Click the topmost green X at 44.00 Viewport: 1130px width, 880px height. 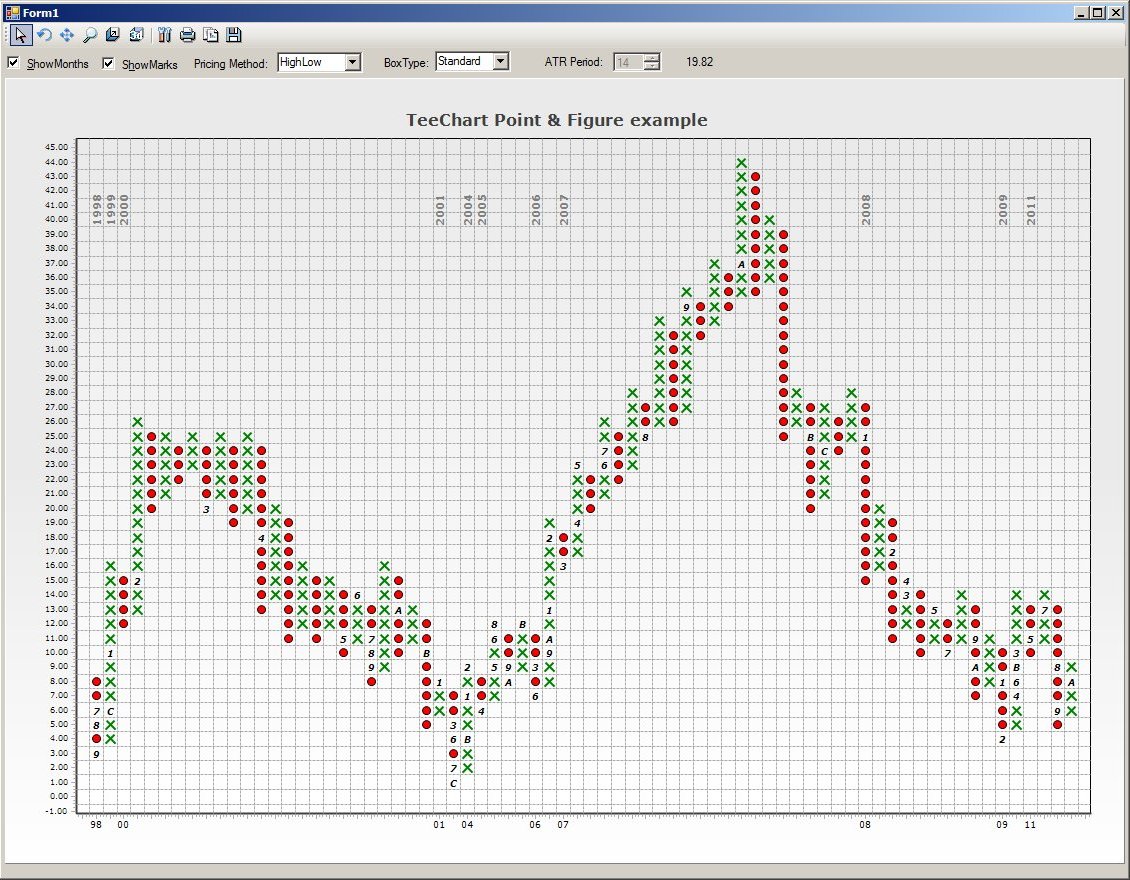742,163
